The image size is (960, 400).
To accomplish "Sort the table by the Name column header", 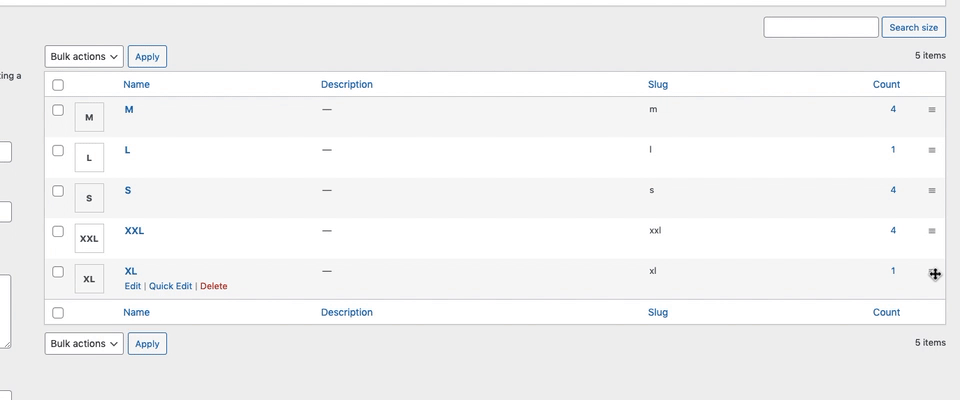I will point(136,85).
